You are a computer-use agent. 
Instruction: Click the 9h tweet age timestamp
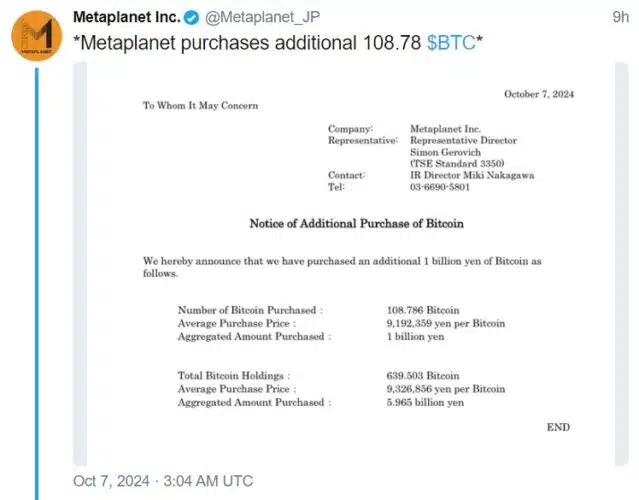[621, 17]
